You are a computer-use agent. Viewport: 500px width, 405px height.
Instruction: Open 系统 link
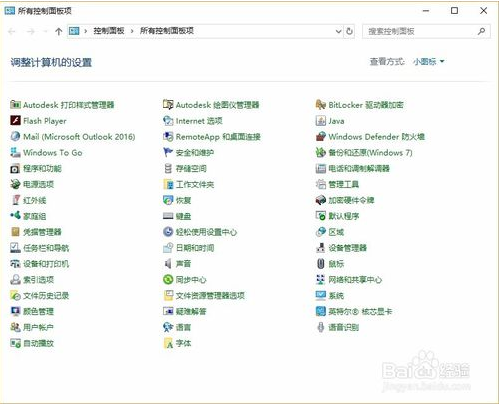(x=336, y=295)
